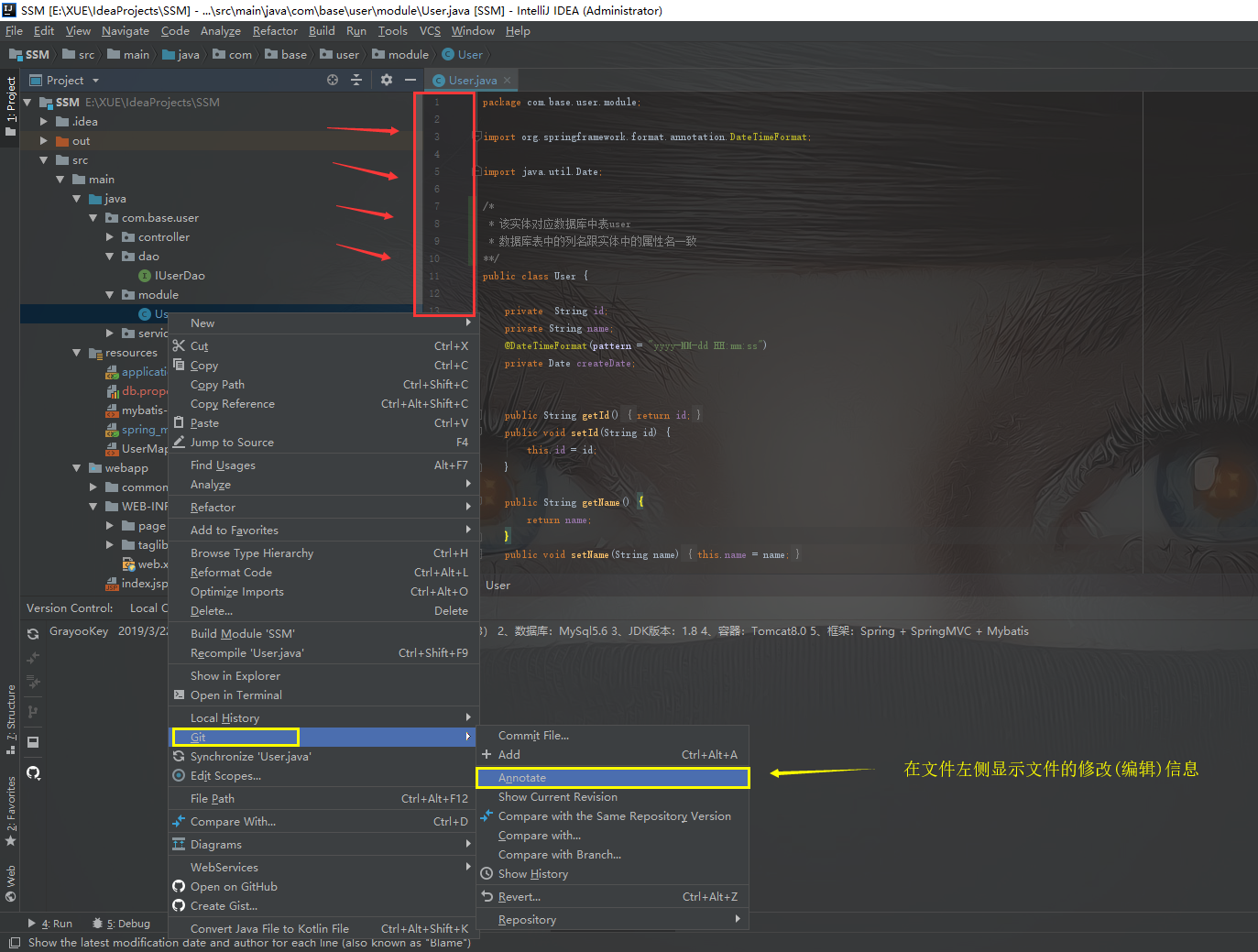Collapse the src folder node
Image resolution: width=1258 pixels, height=952 pixels.
pos(44,159)
